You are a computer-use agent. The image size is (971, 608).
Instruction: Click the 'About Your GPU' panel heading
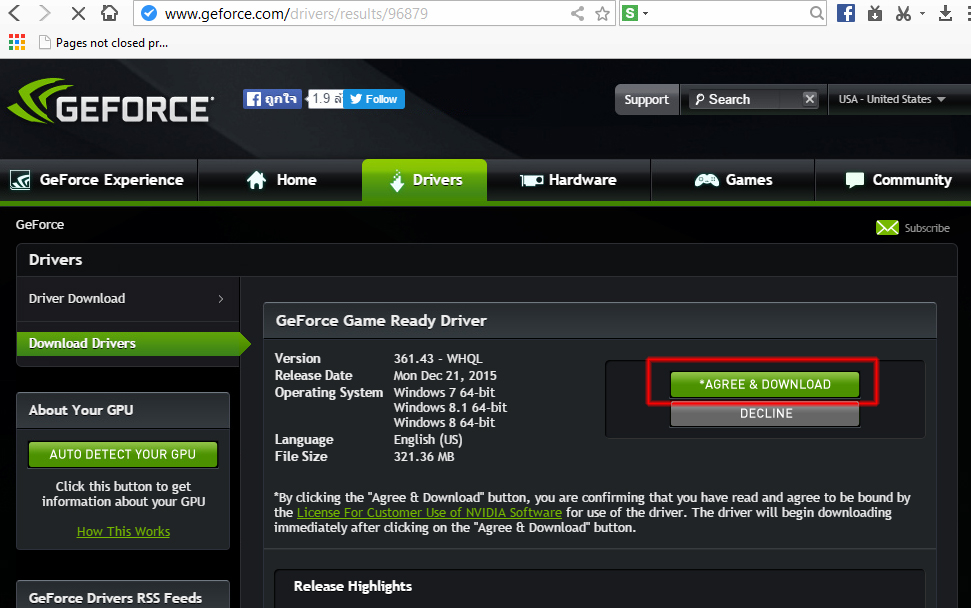click(x=81, y=410)
